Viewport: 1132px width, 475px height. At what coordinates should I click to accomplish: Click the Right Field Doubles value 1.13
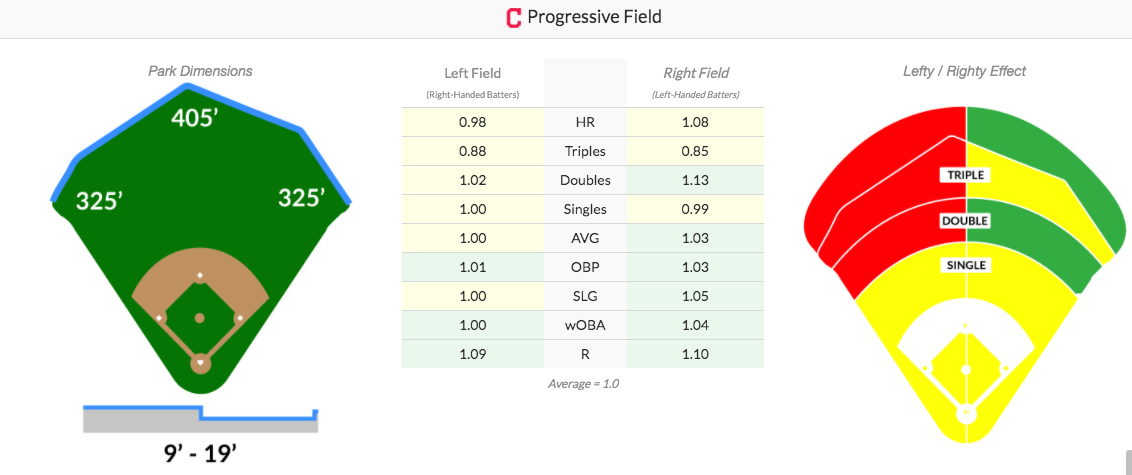tap(695, 180)
